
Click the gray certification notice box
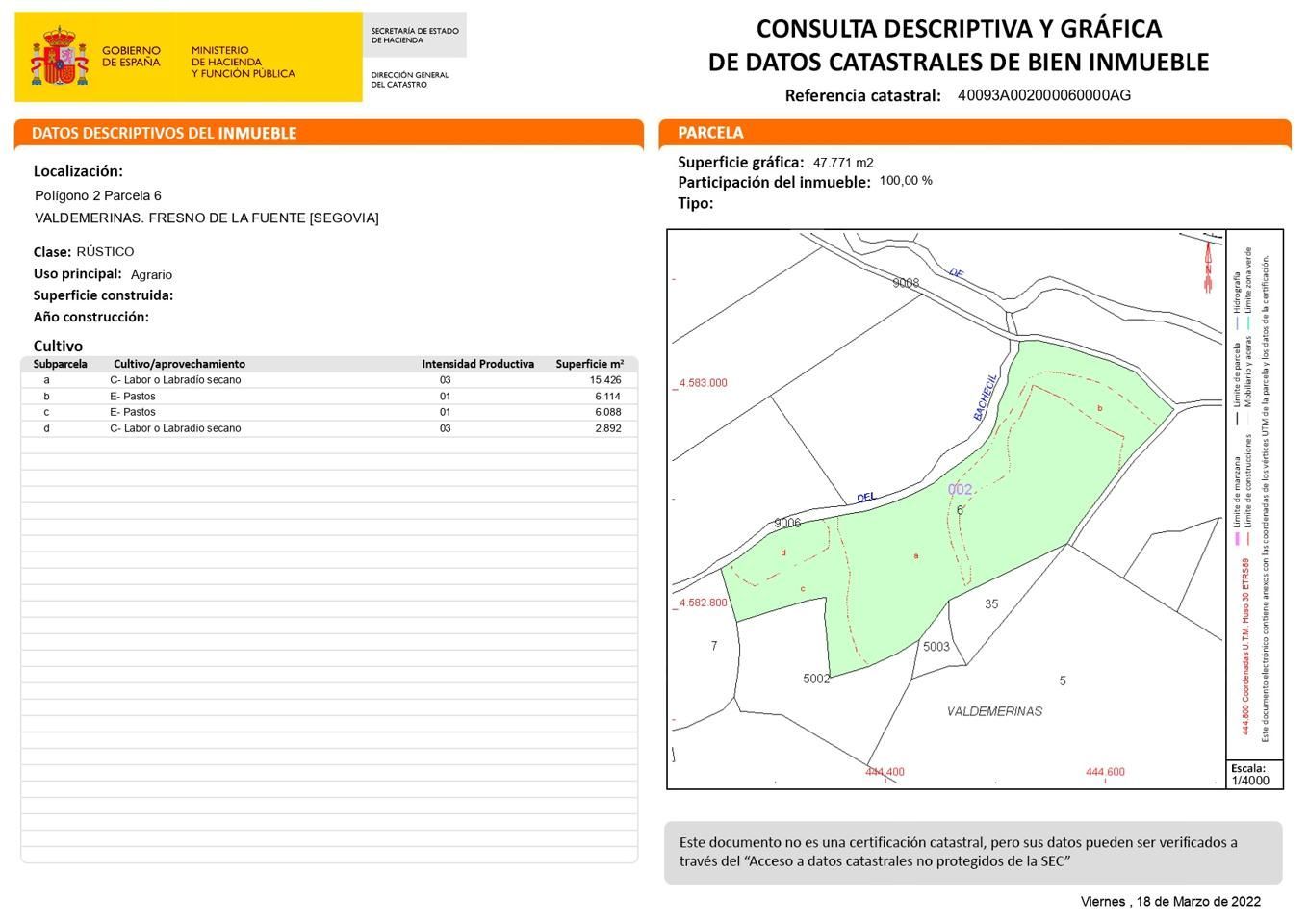(x=972, y=852)
